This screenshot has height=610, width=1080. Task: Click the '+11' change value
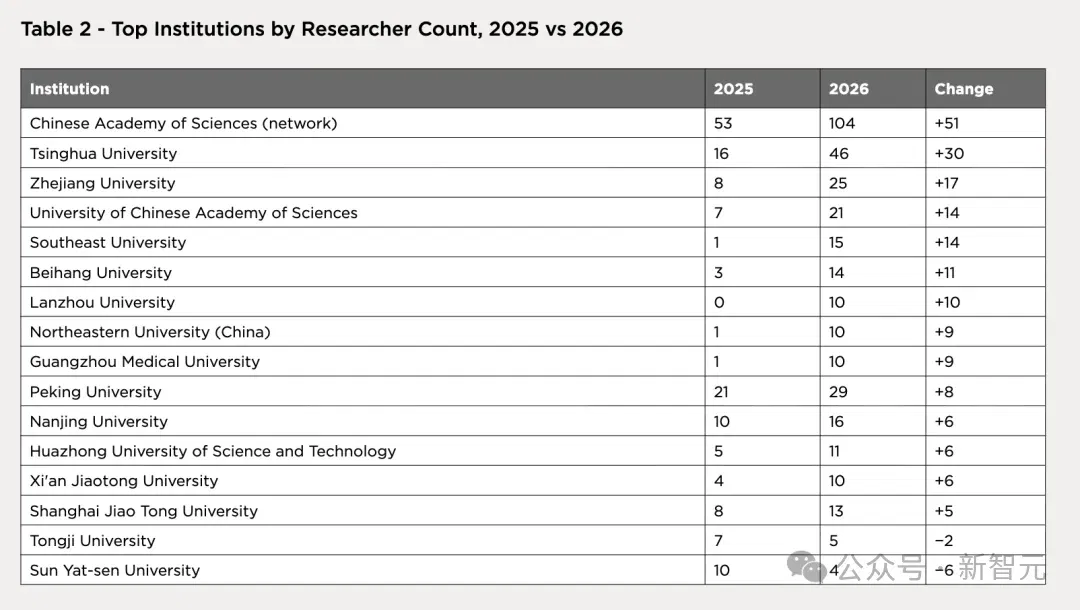point(944,273)
